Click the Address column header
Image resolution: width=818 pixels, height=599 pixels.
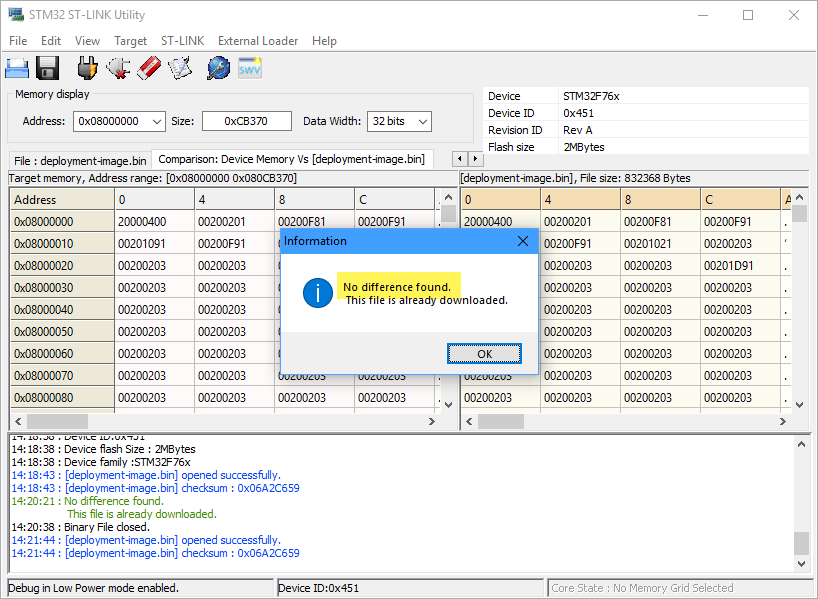[62, 199]
